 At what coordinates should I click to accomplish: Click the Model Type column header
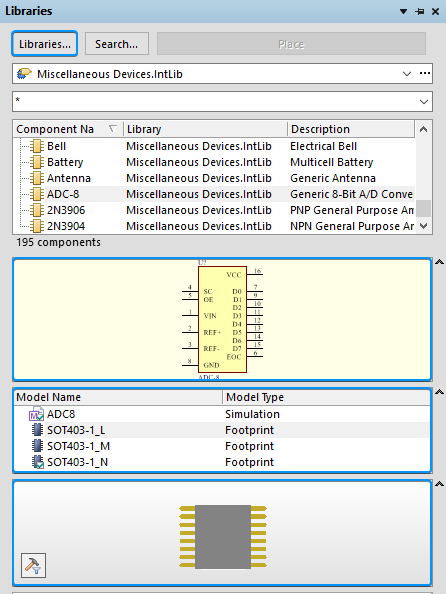(x=327, y=397)
